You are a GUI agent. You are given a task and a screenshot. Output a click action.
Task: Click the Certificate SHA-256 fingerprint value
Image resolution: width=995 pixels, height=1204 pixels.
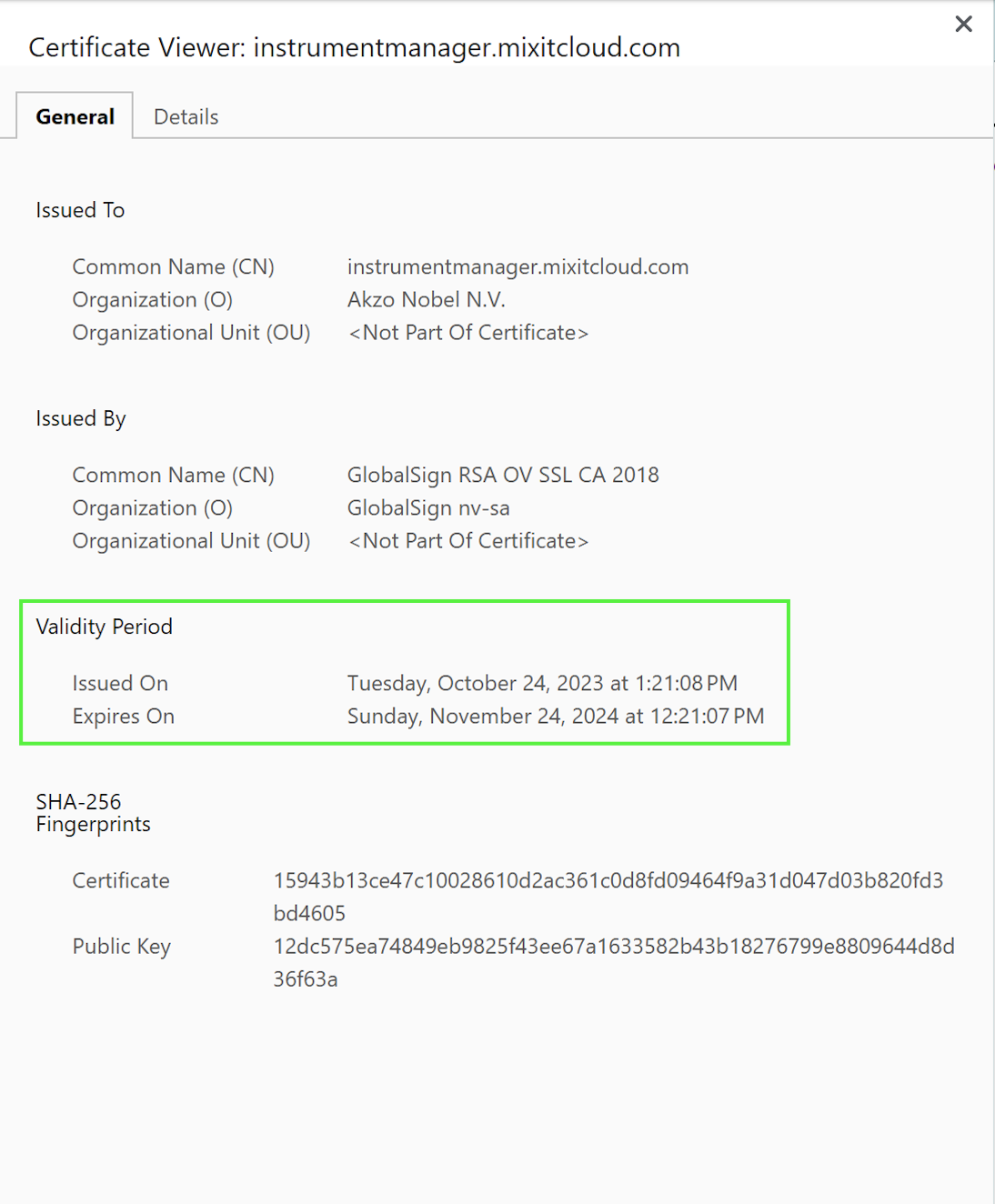608,897
